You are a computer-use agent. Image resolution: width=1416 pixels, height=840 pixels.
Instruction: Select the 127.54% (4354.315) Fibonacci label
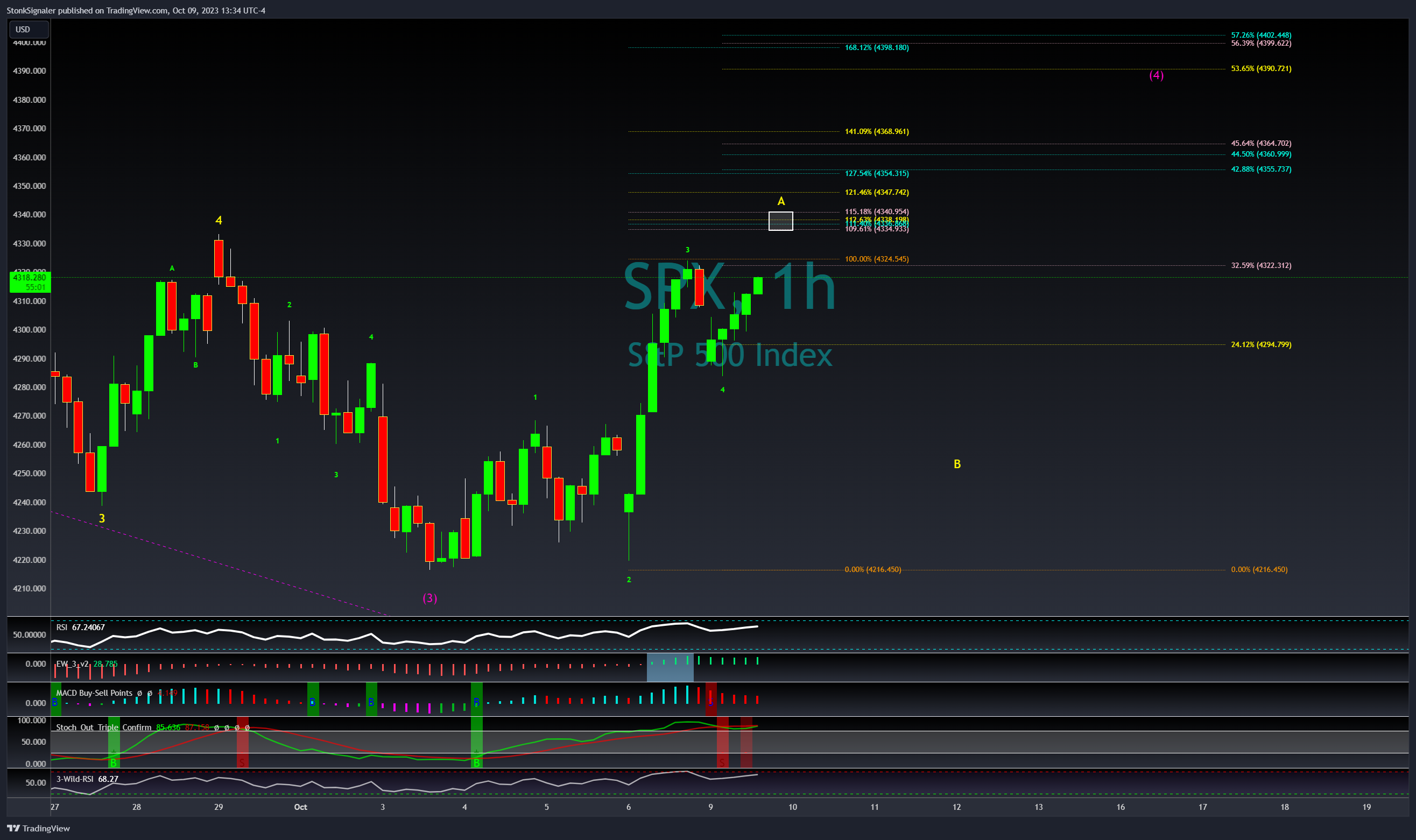coord(877,173)
